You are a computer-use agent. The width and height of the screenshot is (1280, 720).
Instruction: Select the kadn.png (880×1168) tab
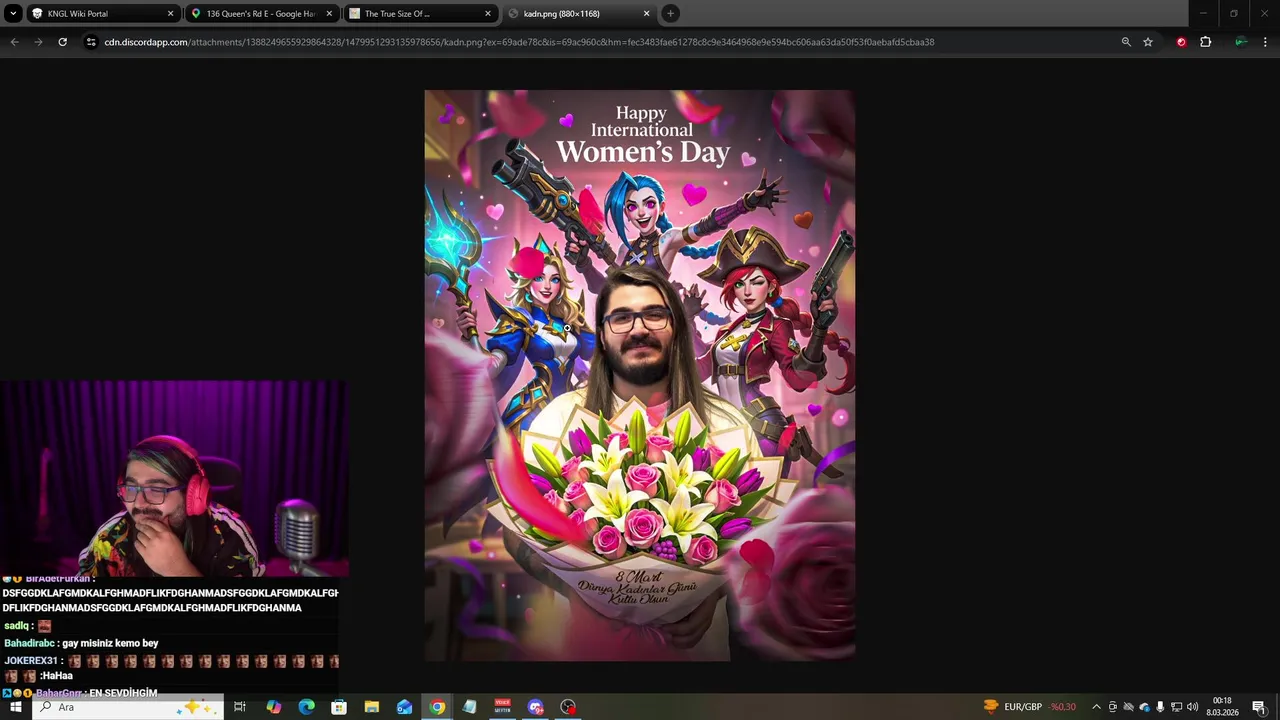click(x=578, y=14)
